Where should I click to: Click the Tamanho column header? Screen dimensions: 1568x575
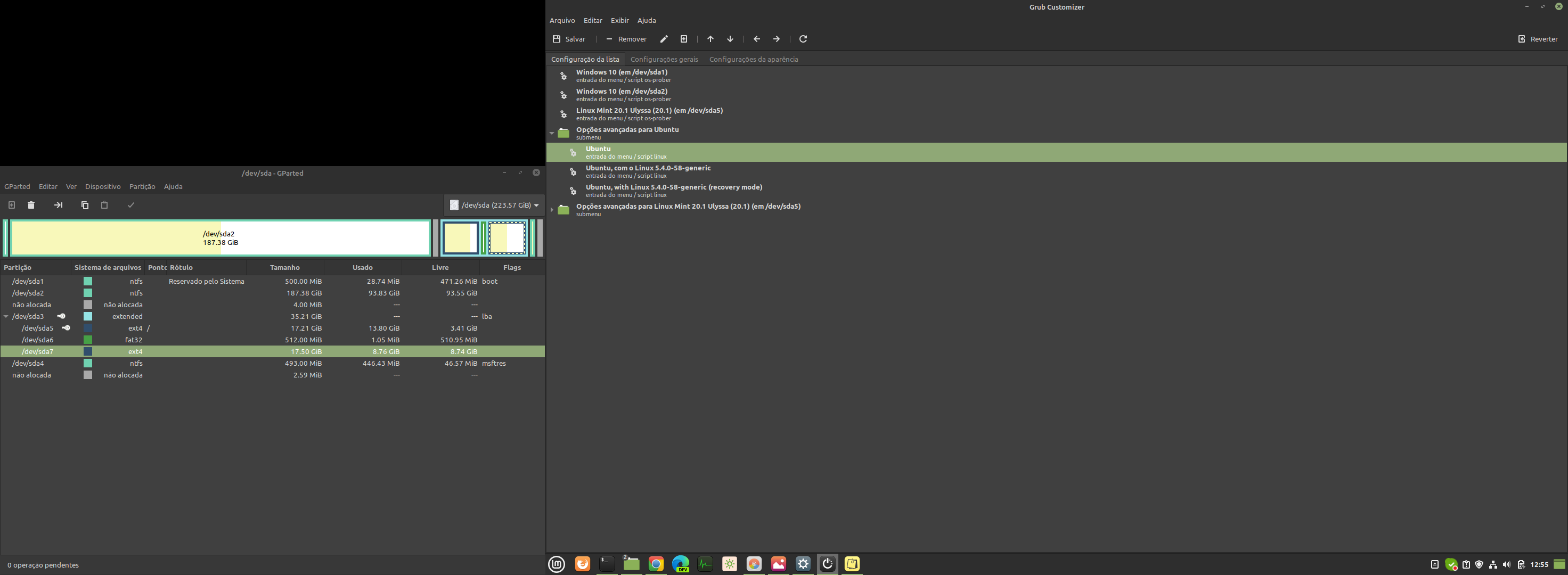click(x=285, y=267)
